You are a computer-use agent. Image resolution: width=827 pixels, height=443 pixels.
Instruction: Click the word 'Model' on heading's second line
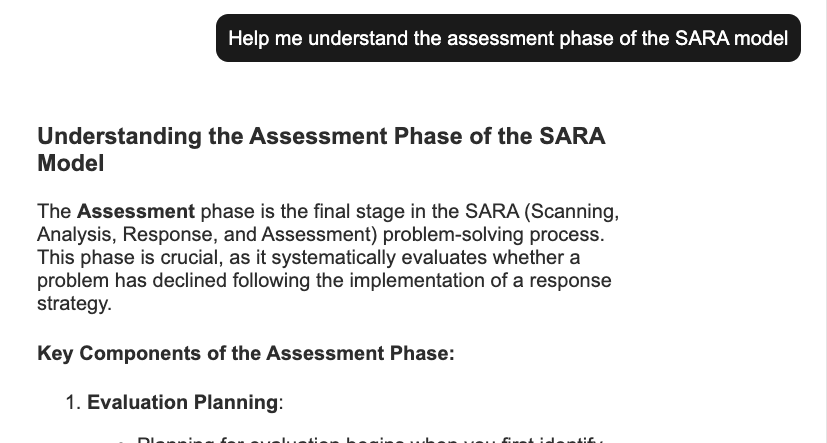[71, 163]
